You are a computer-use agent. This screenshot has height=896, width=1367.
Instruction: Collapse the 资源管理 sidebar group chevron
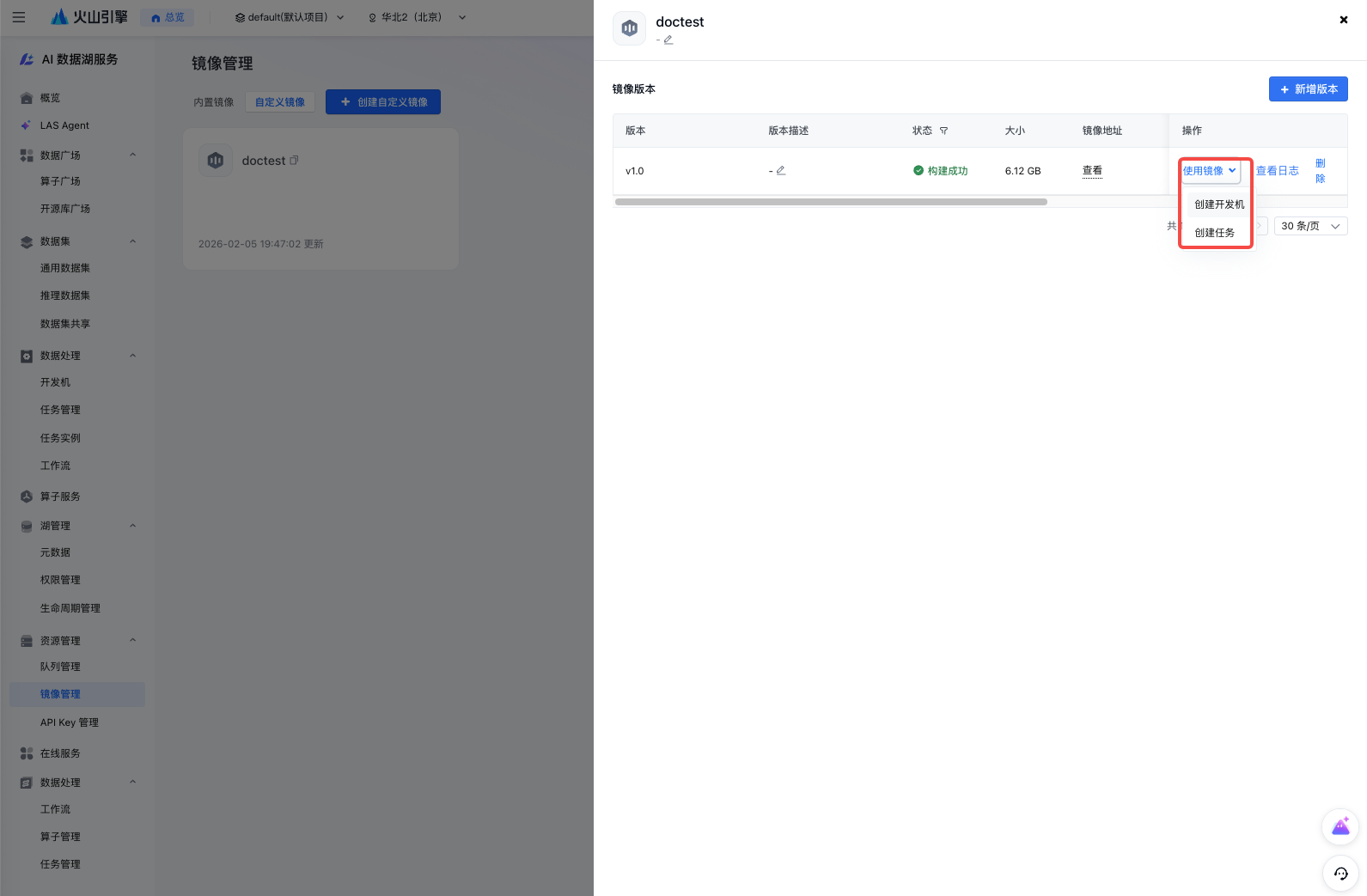[x=133, y=640]
